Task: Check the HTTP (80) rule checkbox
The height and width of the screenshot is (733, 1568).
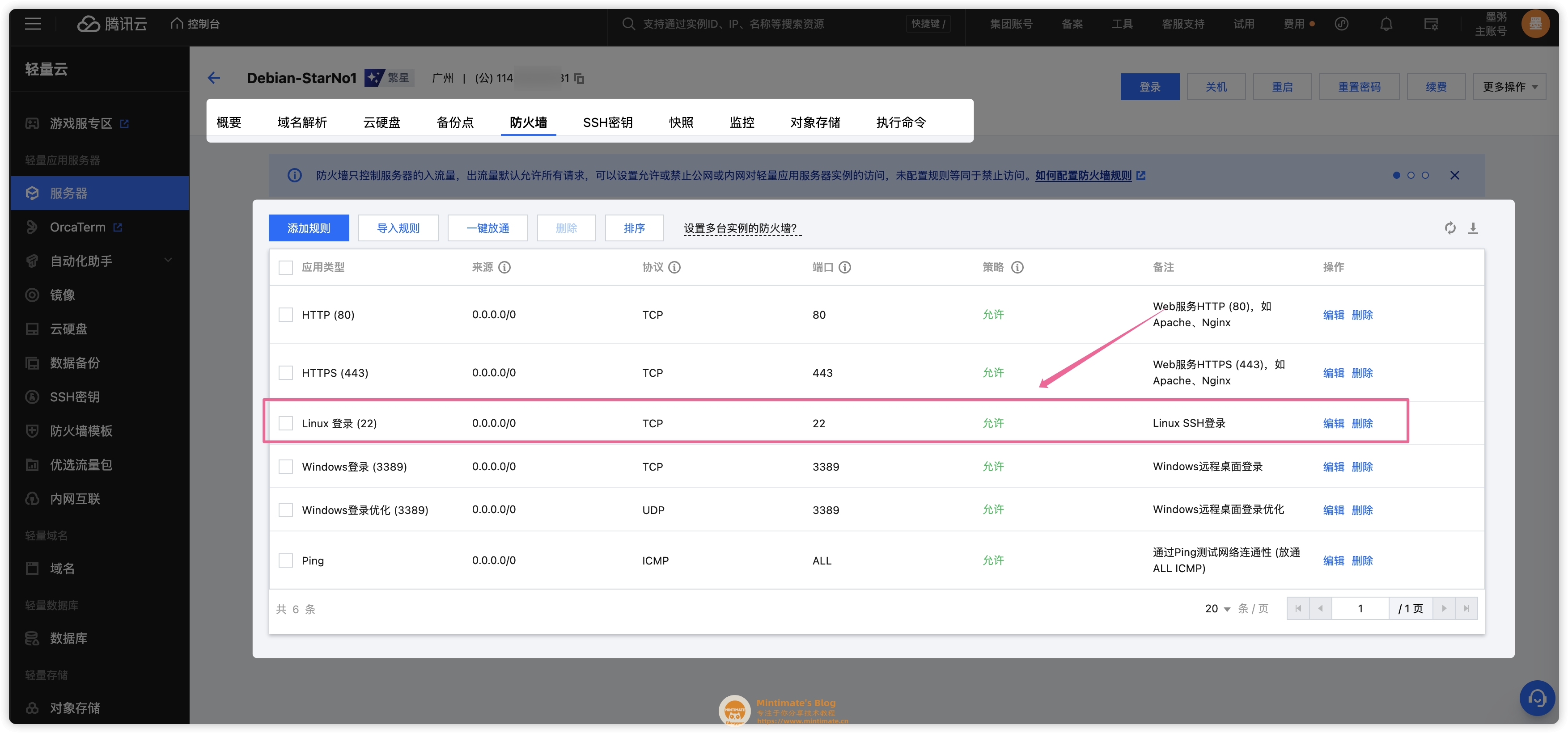Action: pos(285,315)
